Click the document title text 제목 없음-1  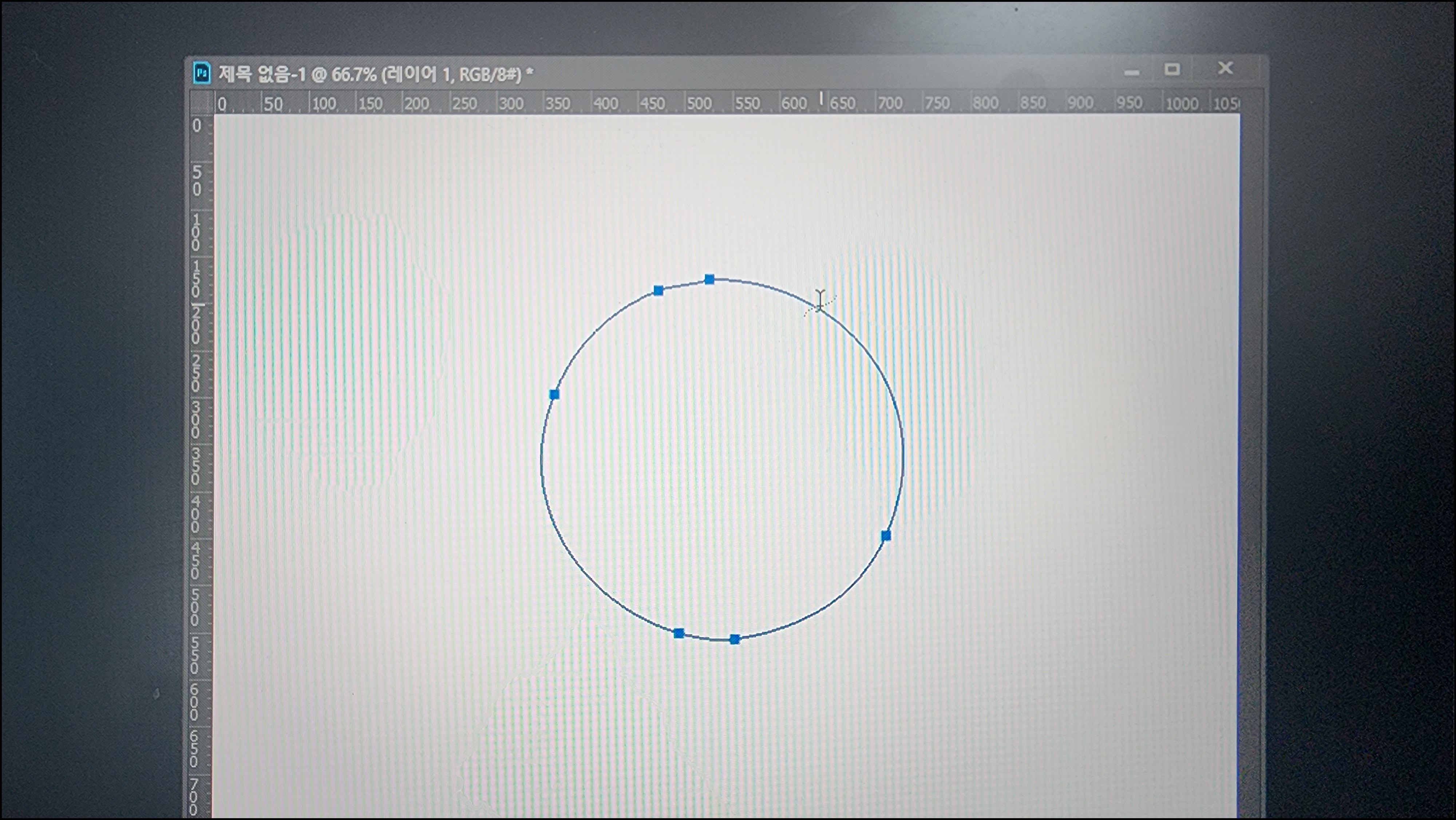tap(262, 74)
